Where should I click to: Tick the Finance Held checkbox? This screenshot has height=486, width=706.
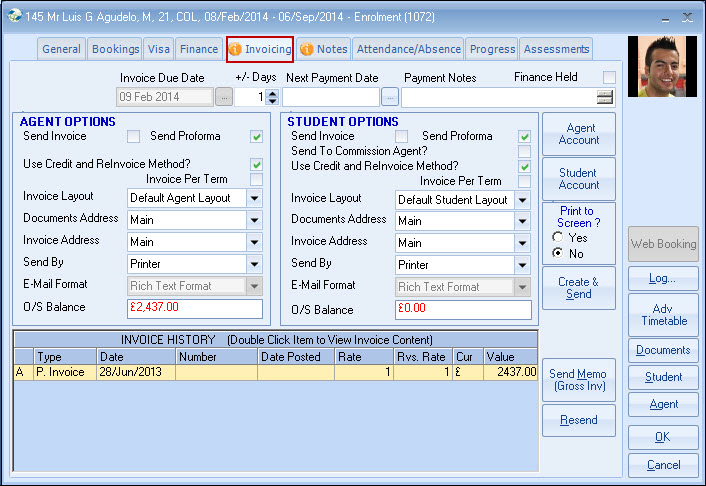point(609,78)
